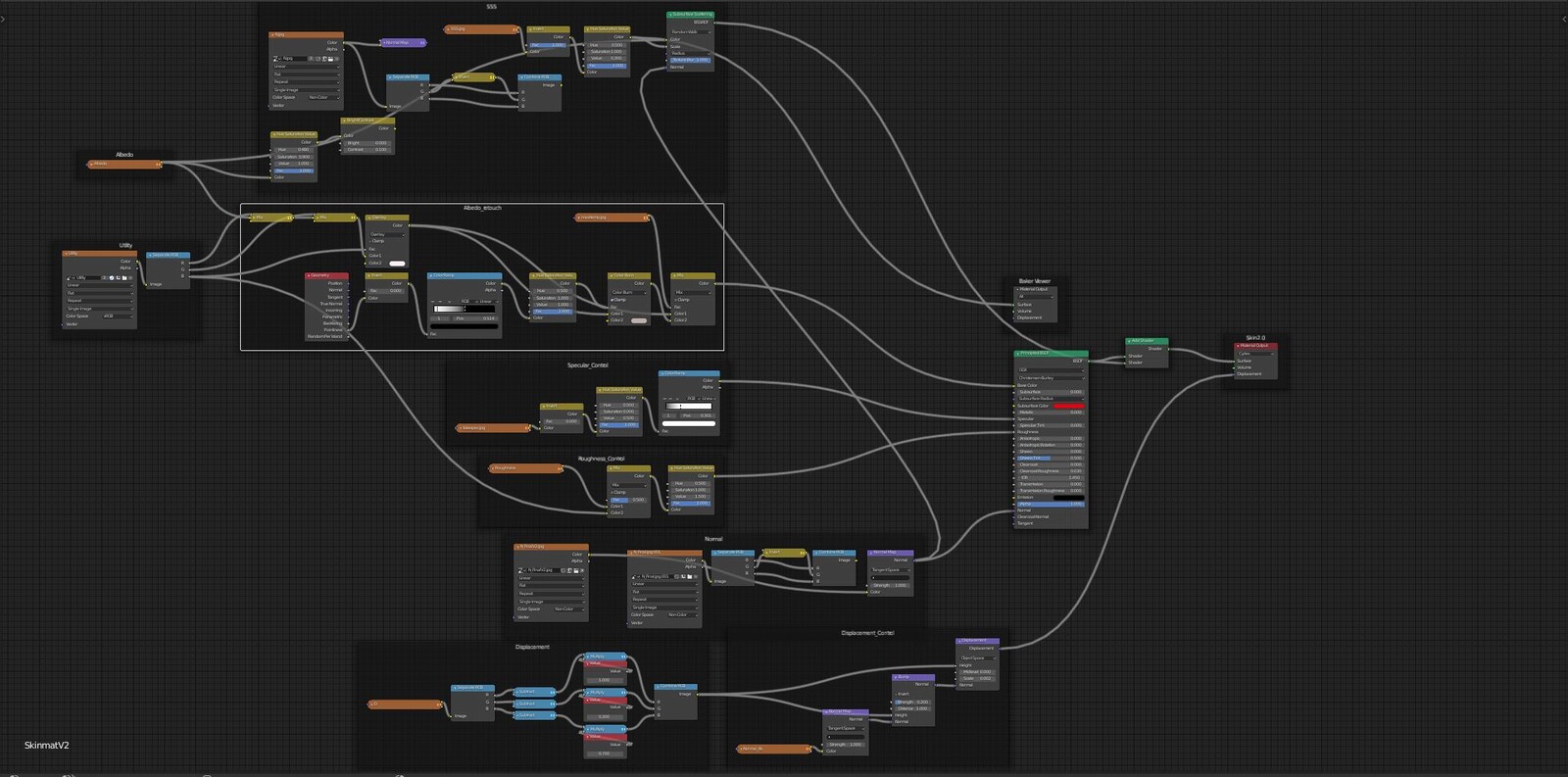Click the SkinmatV2 material name text
Image resolution: width=1568 pixels, height=777 pixels.
[x=46, y=746]
